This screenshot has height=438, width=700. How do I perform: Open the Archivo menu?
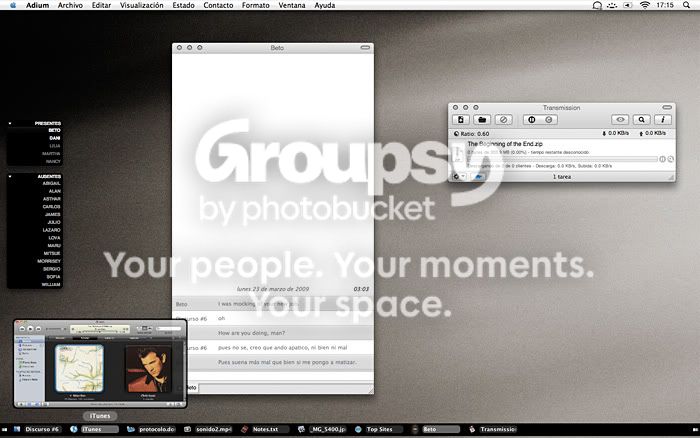point(70,5)
